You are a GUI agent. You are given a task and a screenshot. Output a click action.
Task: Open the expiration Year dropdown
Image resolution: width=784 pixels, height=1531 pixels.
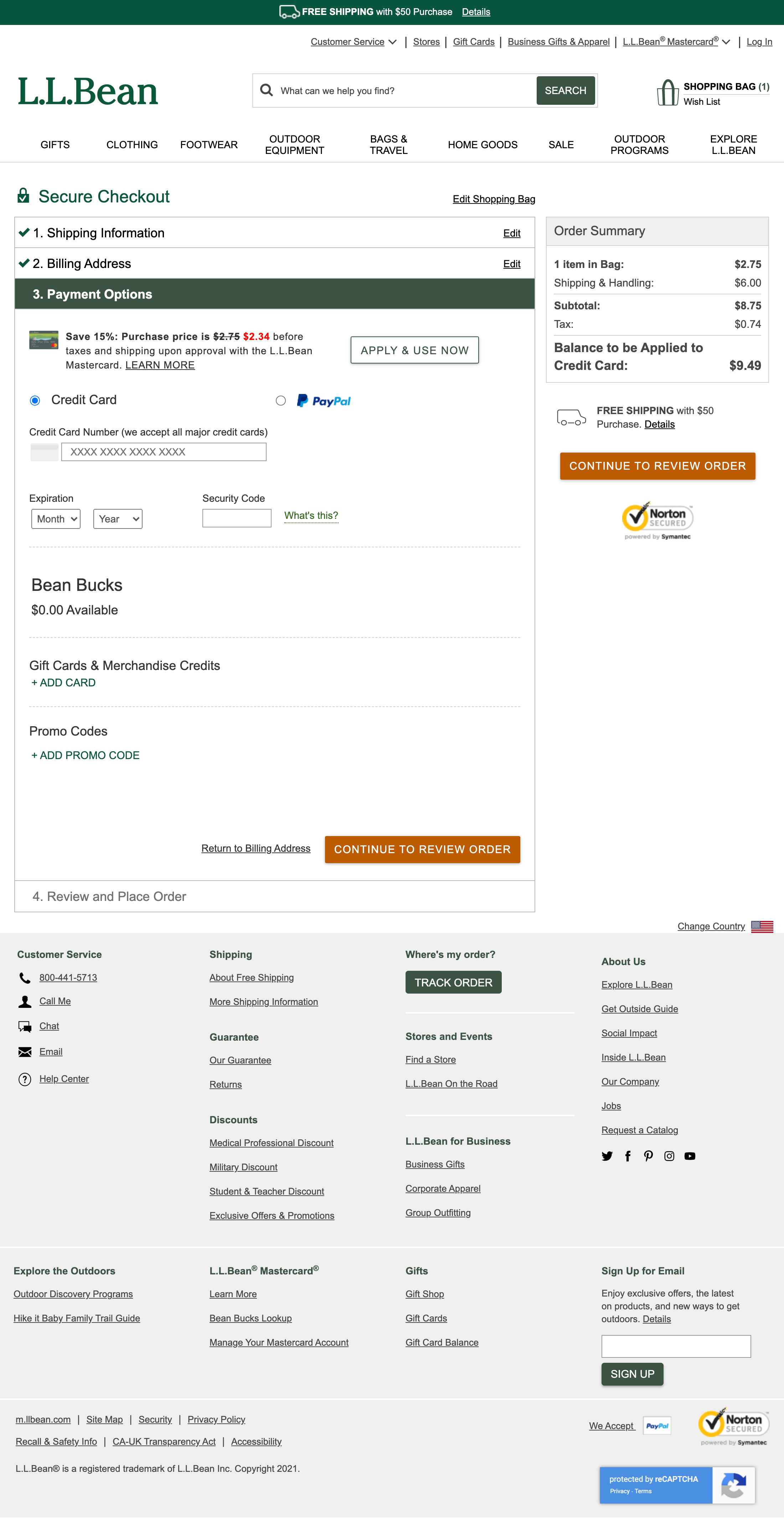tap(118, 519)
